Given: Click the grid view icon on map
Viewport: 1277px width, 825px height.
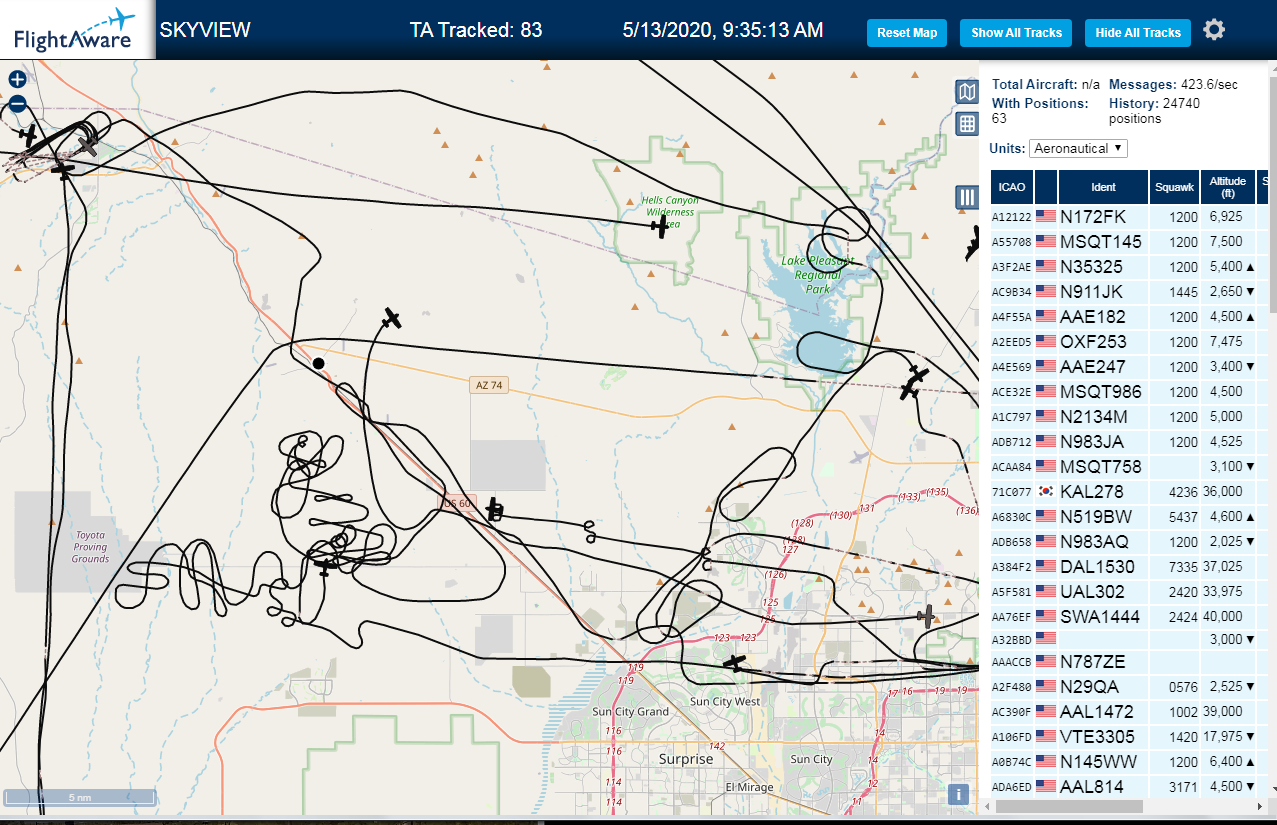Looking at the screenshot, I should point(967,124).
